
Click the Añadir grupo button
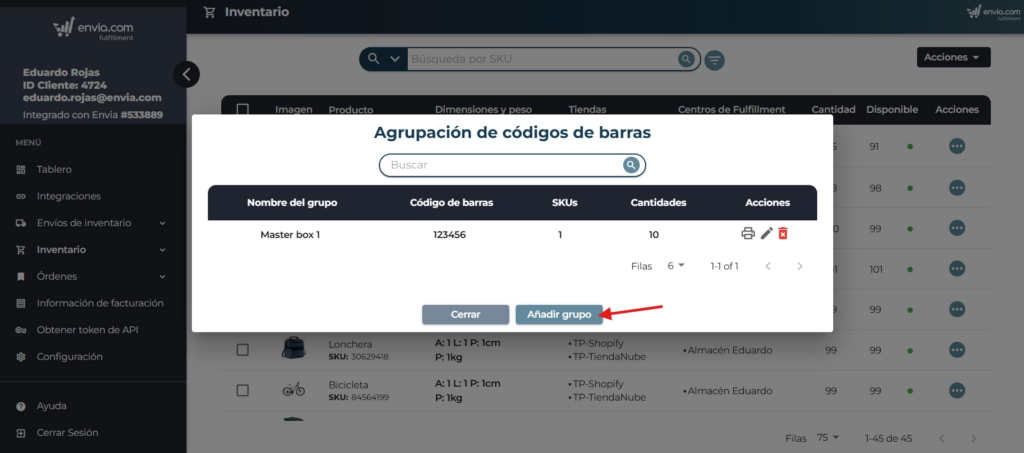tap(559, 314)
